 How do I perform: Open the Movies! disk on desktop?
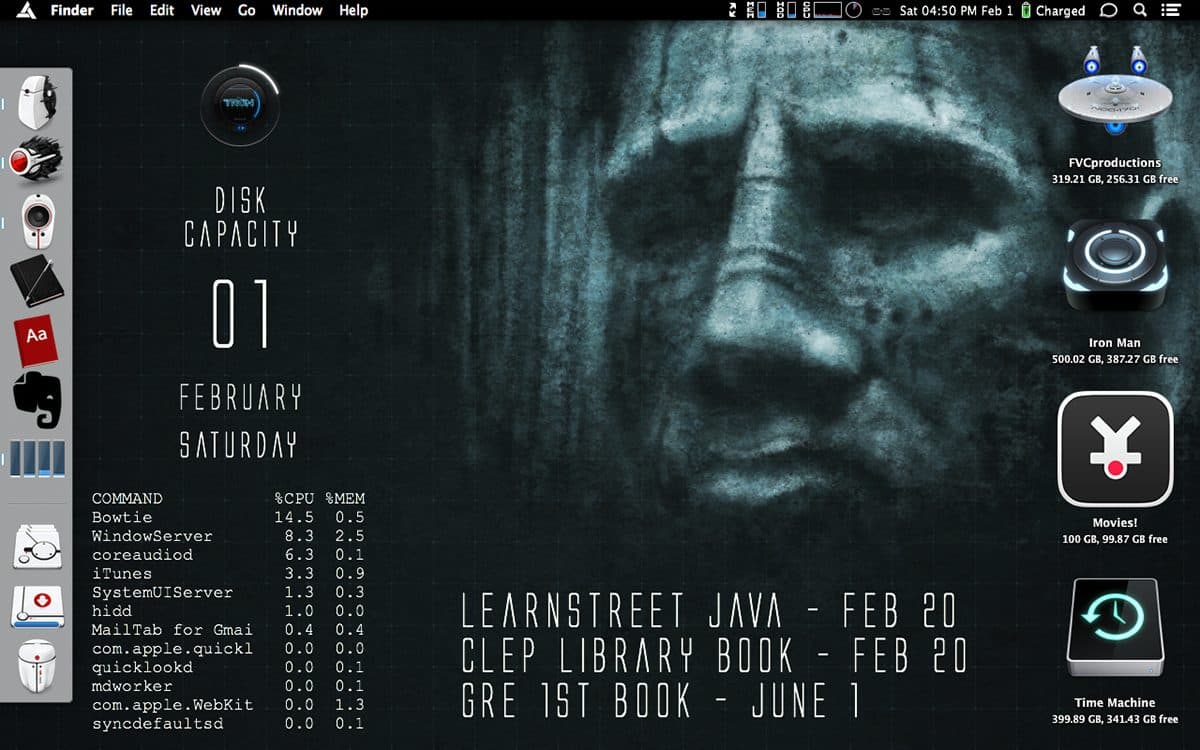1114,450
